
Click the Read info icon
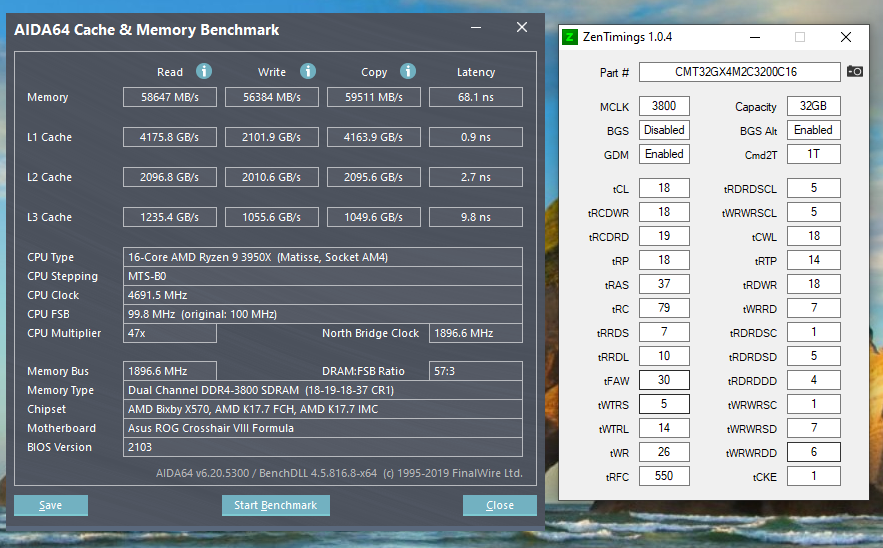204,71
